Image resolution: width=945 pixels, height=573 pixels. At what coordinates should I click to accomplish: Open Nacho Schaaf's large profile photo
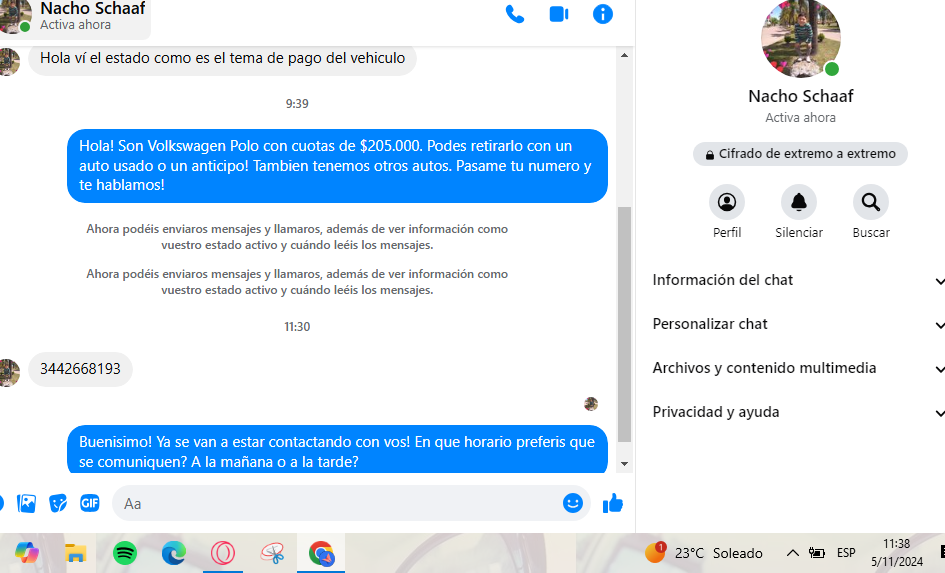(800, 38)
